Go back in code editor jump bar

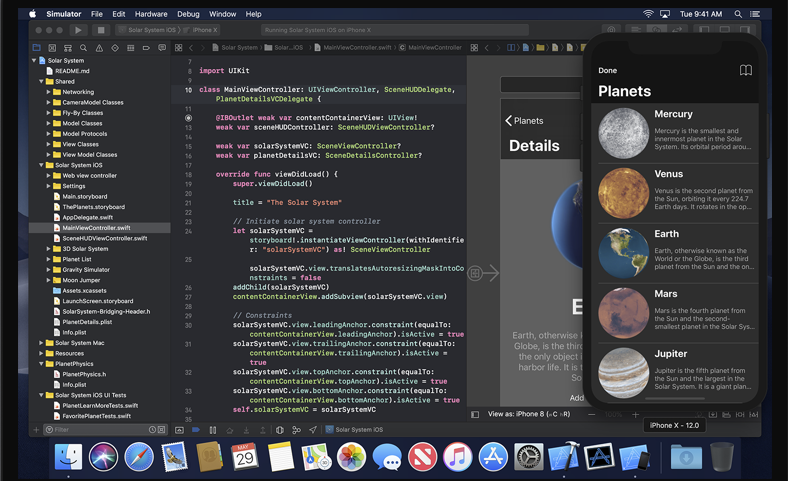pos(191,48)
